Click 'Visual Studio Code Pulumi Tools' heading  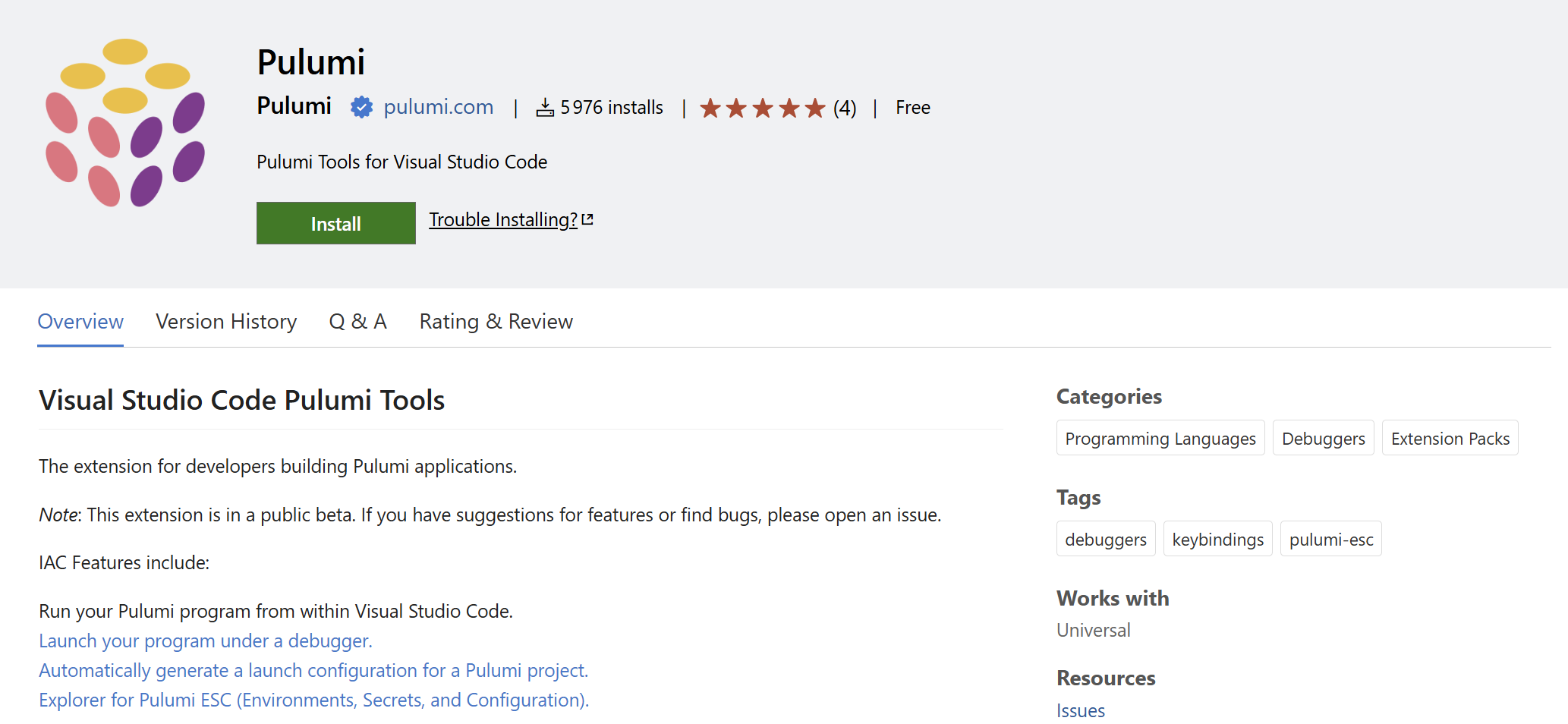click(241, 400)
